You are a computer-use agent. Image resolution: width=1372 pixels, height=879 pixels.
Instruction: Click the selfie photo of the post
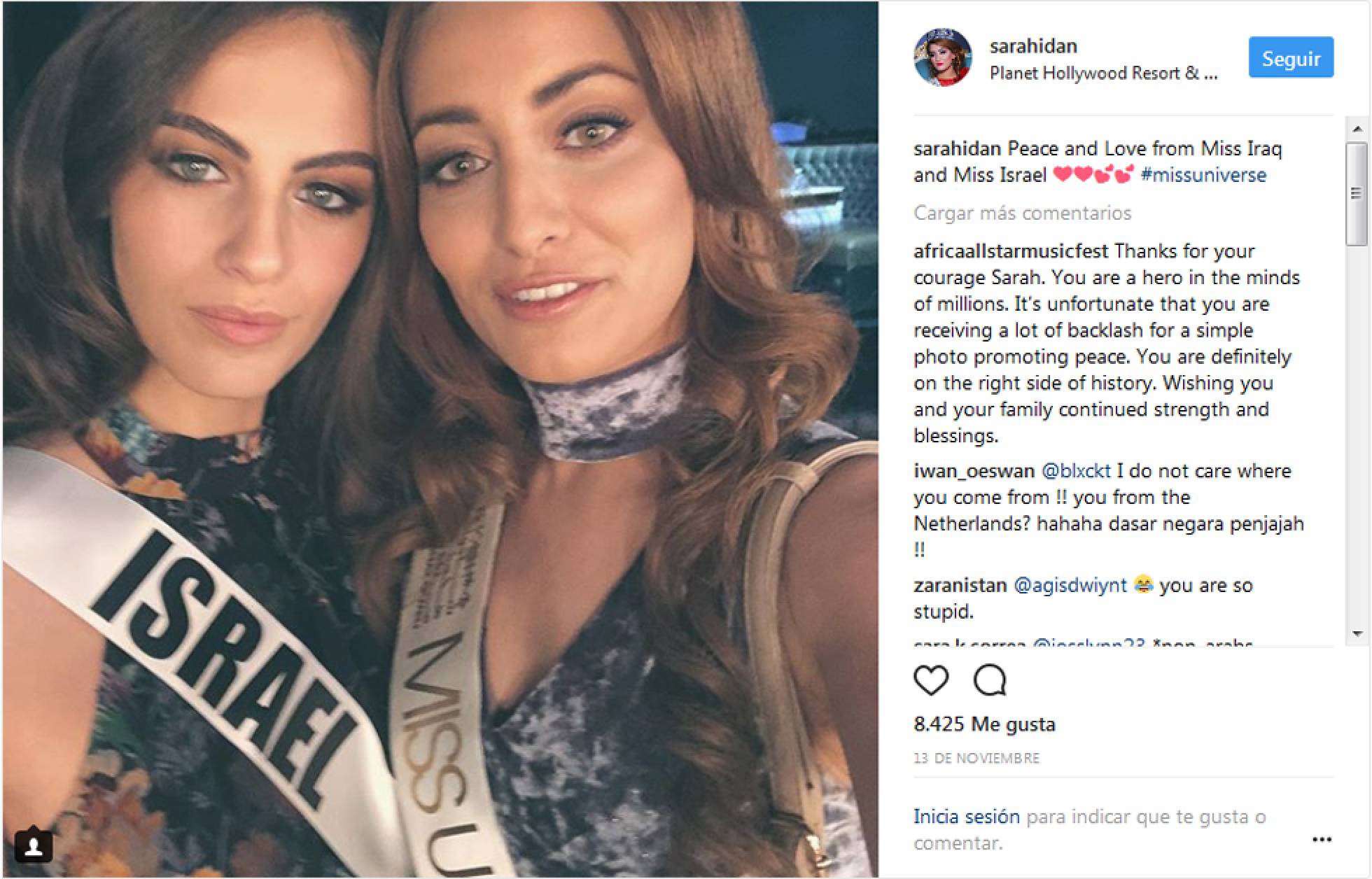pos(440,439)
